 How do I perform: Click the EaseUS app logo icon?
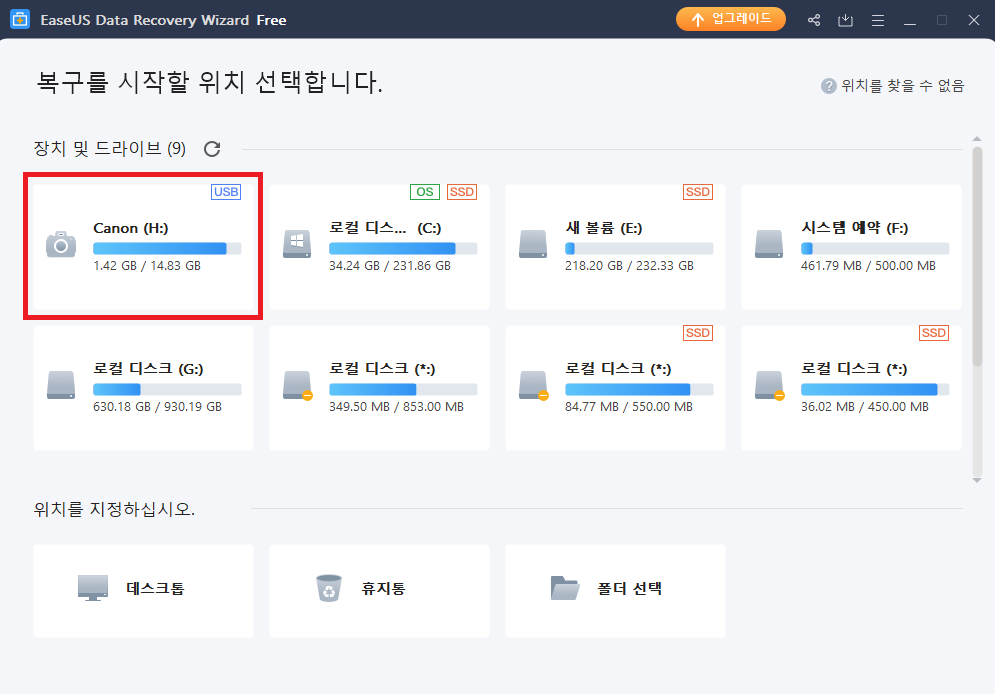click(x=20, y=19)
